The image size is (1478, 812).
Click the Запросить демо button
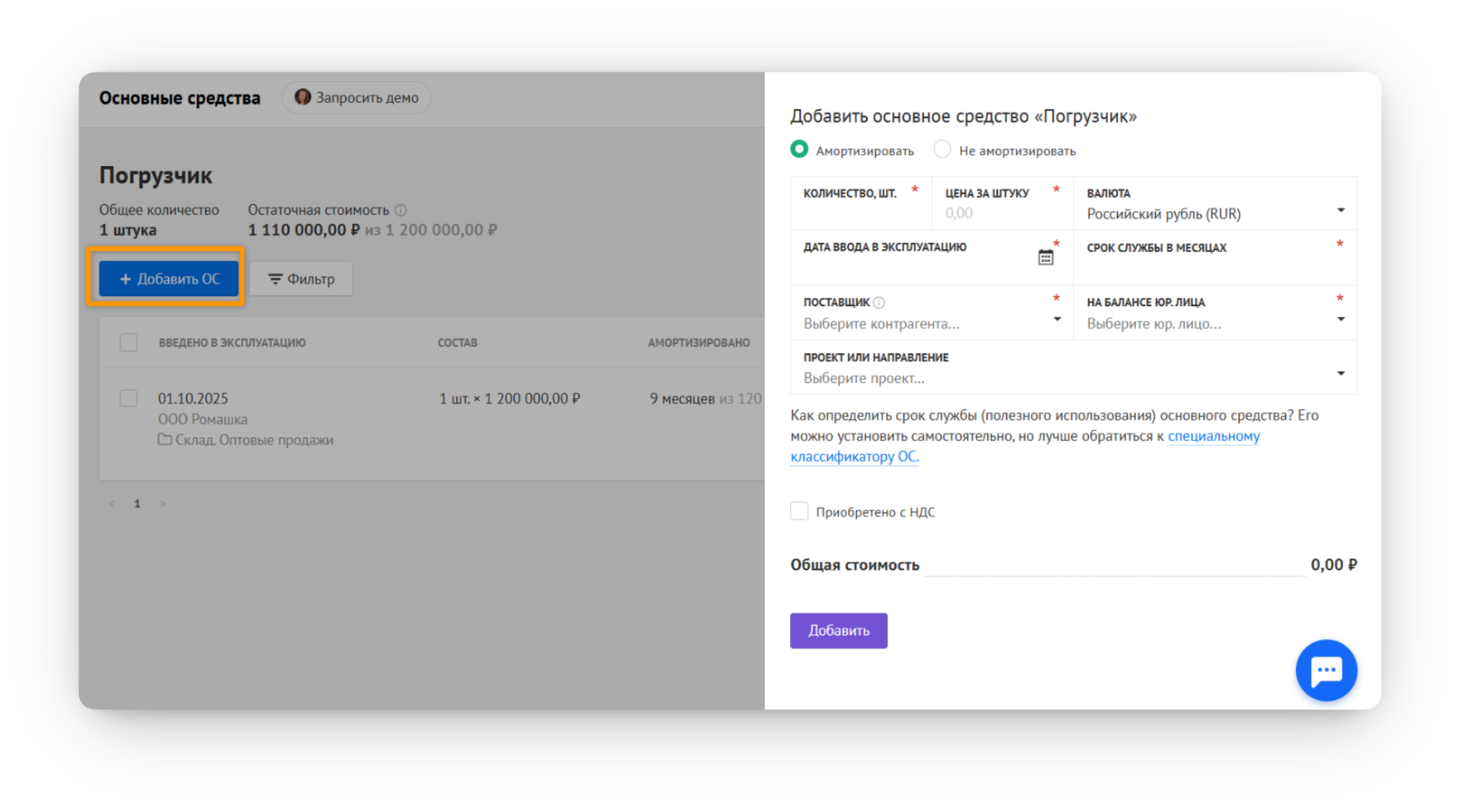357,98
